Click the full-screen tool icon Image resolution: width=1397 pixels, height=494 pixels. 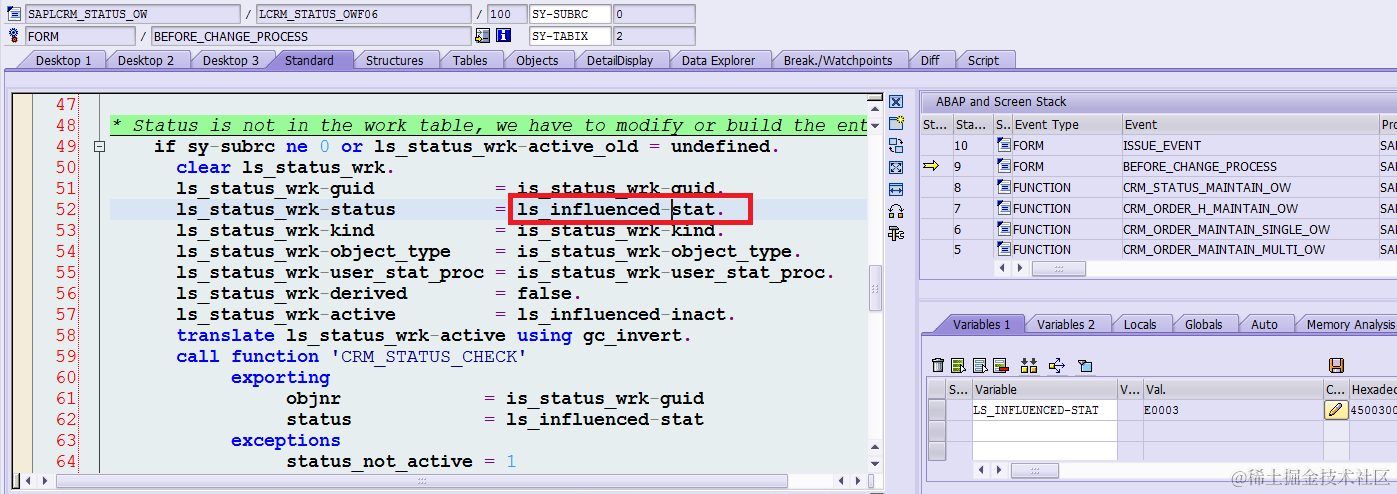pos(896,168)
